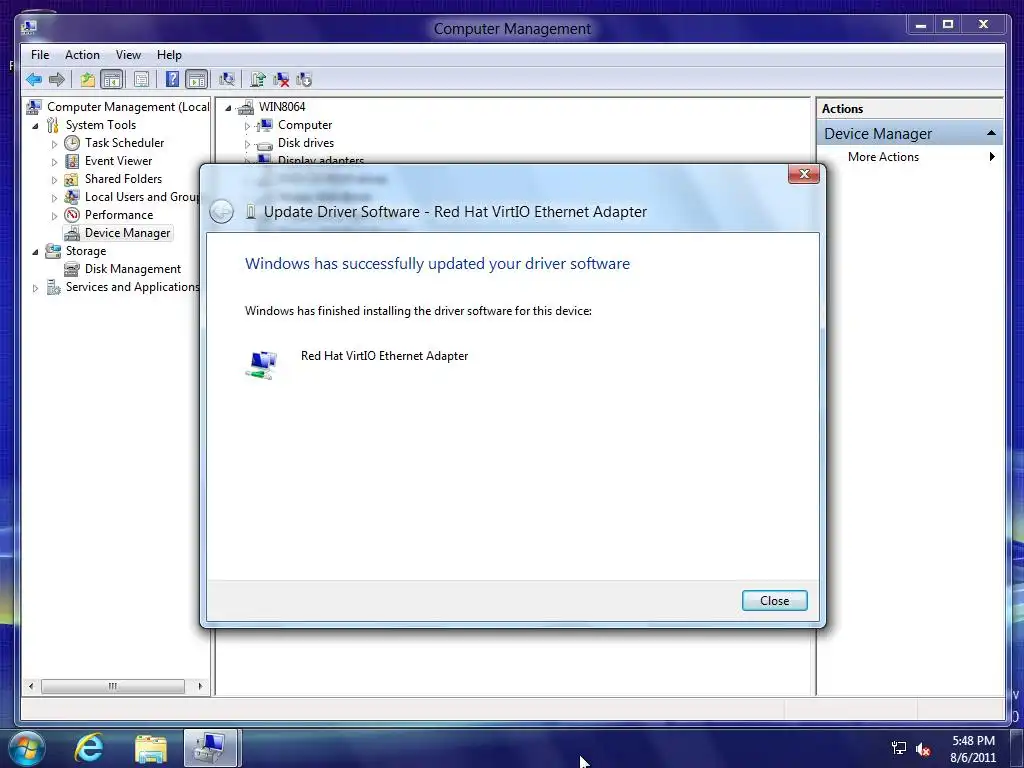Click the Computer Management taskbar button
This screenshot has height=768, width=1024.
tap(212, 748)
